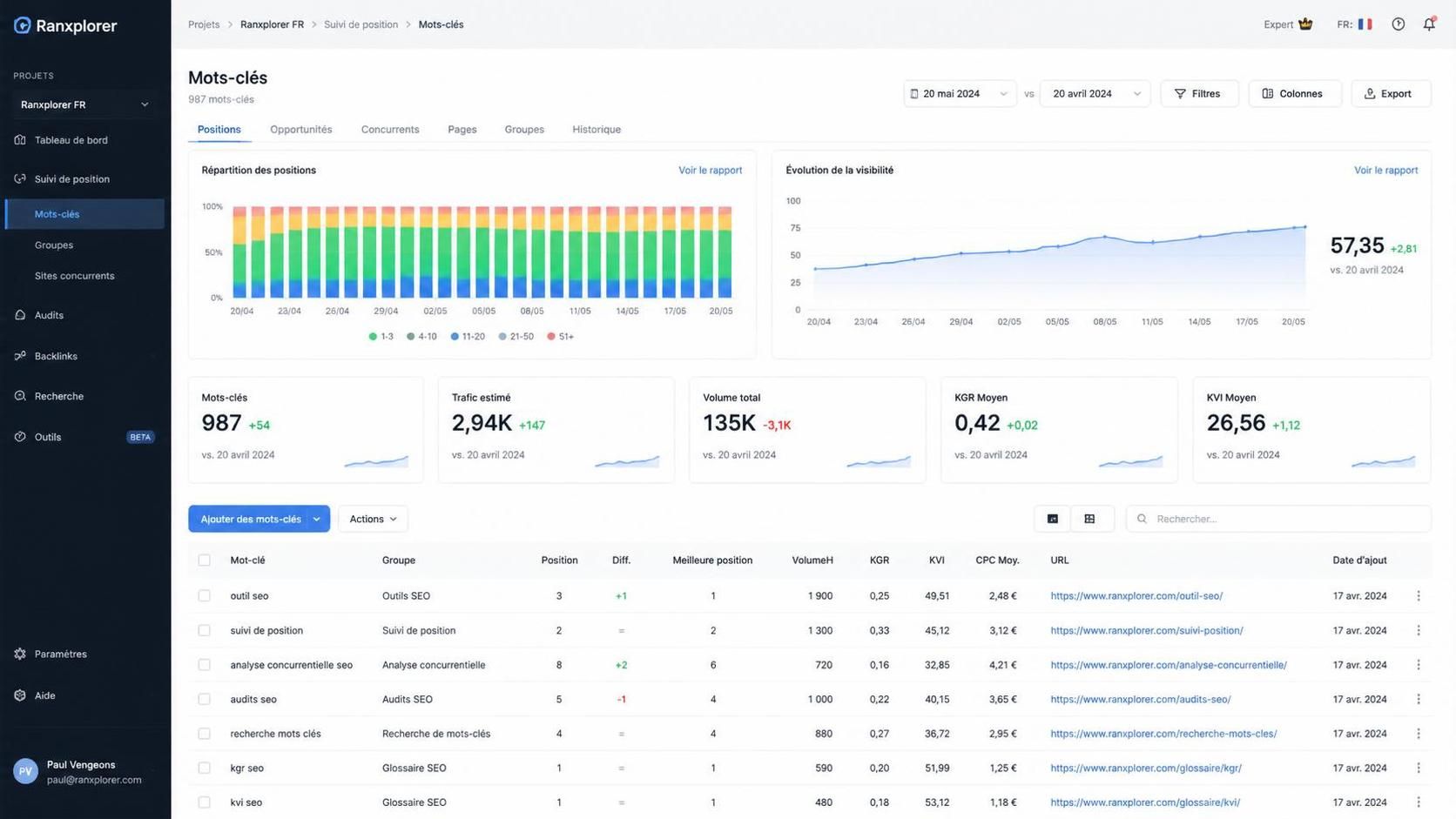This screenshot has height=819, width=1456.
Task: Check the box for recherche mots clés
Action: [204, 734]
